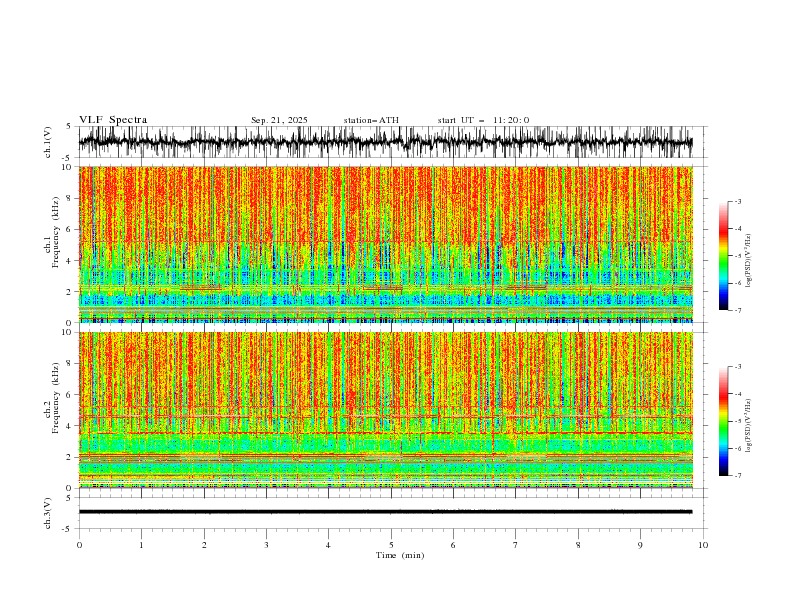Viewport: 792px width, 612px height.
Task: Click the "10" frequency tick on ch.2 spectrogram
Action: coord(67,332)
